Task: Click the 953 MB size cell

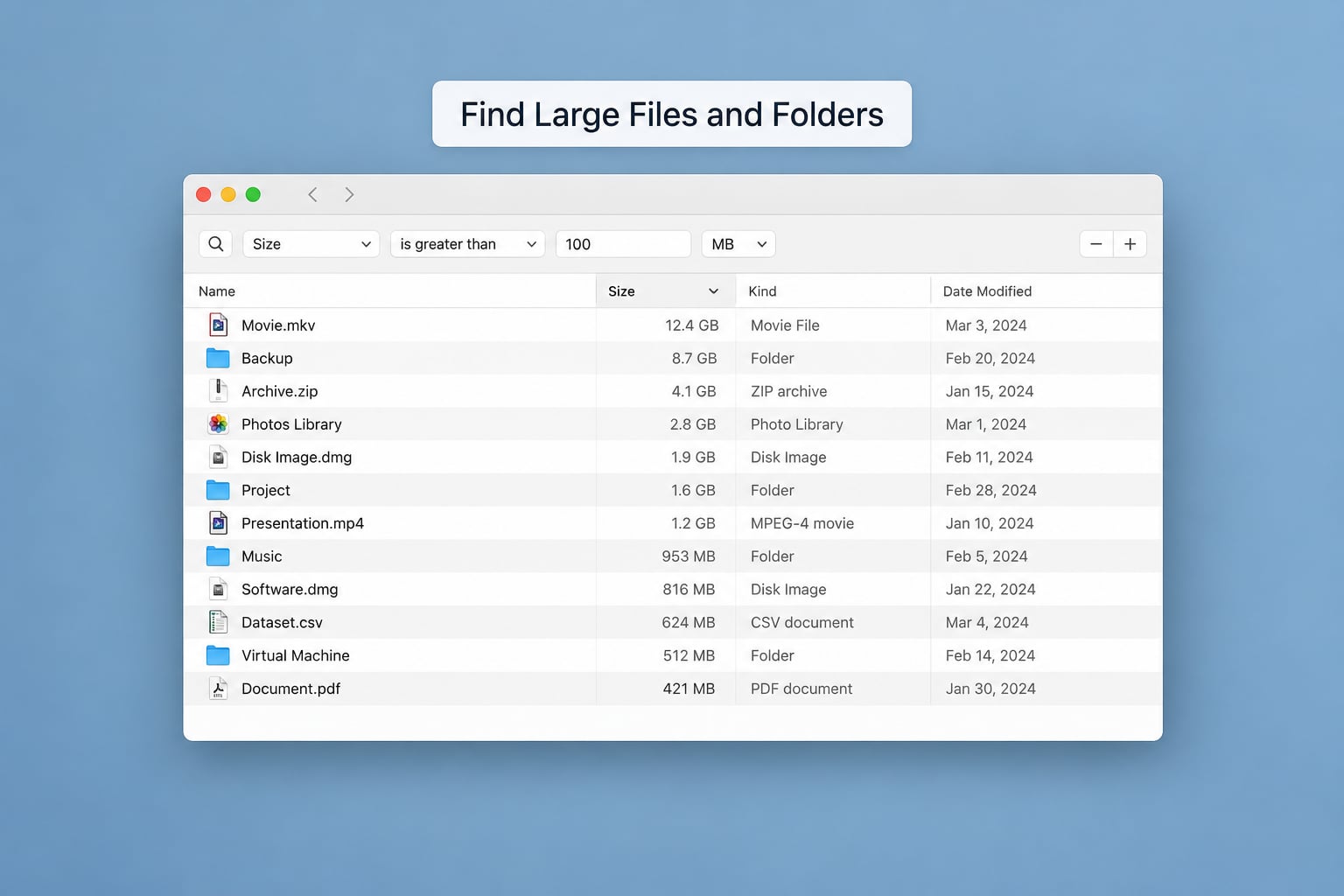Action: point(689,556)
